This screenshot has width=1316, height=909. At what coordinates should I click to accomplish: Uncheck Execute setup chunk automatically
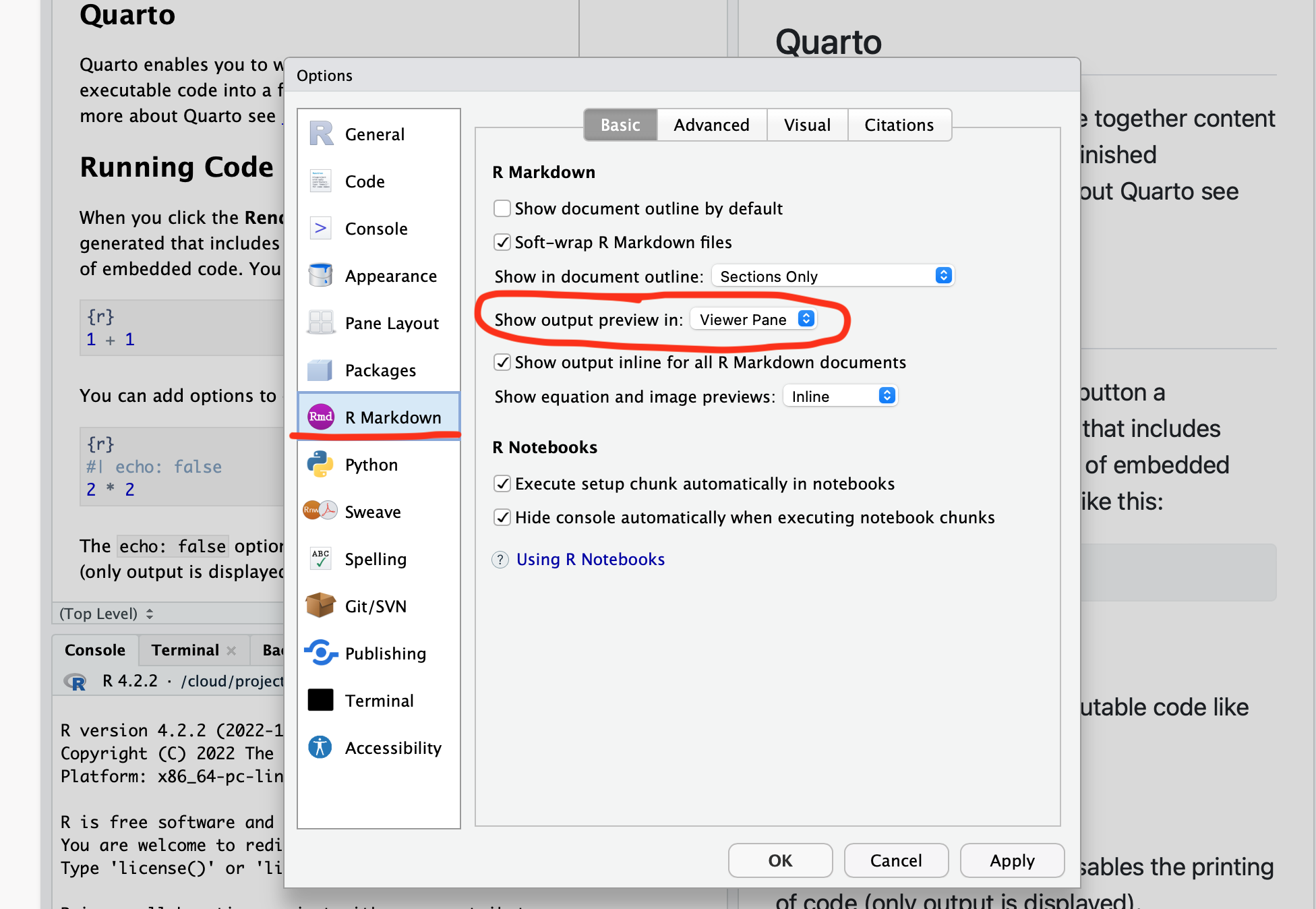point(502,483)
